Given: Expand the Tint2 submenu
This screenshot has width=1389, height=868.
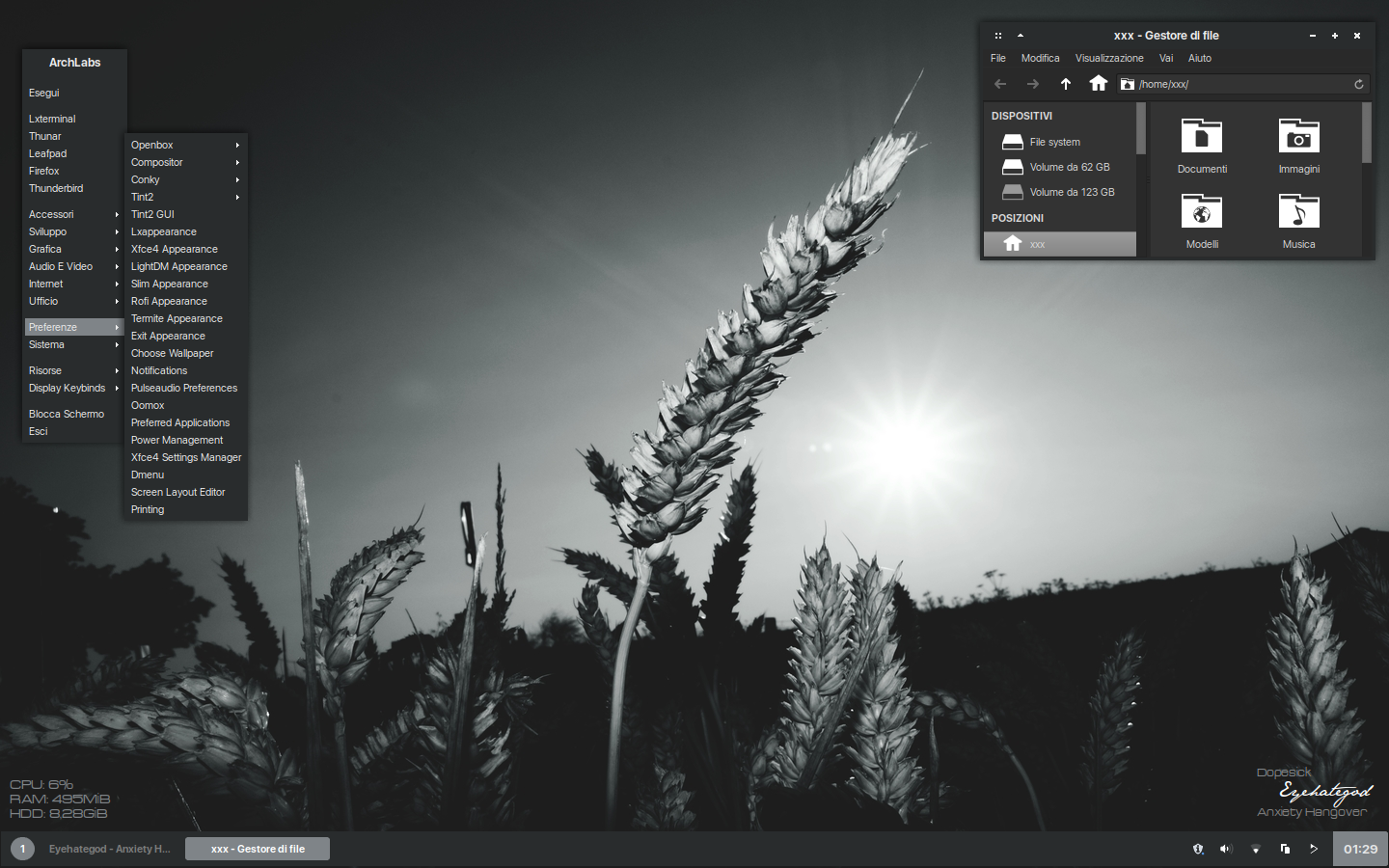Looking at the screenshot, I should (185, 197).
